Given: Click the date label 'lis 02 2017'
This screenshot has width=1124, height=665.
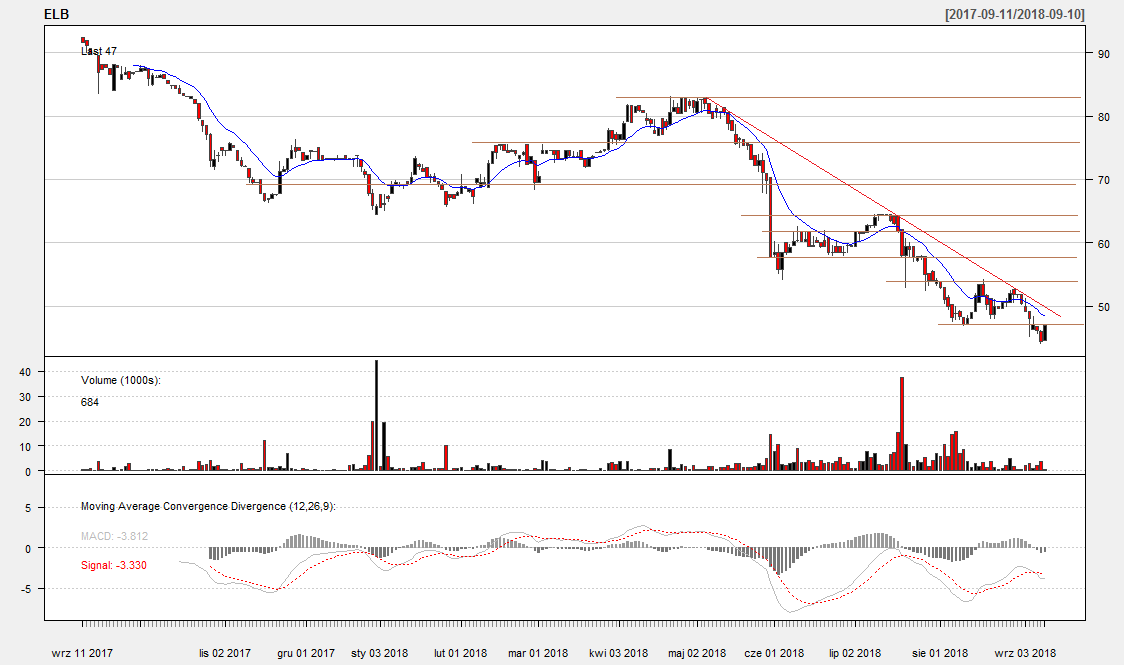Looking at the screenshot, I should point(225,654).
